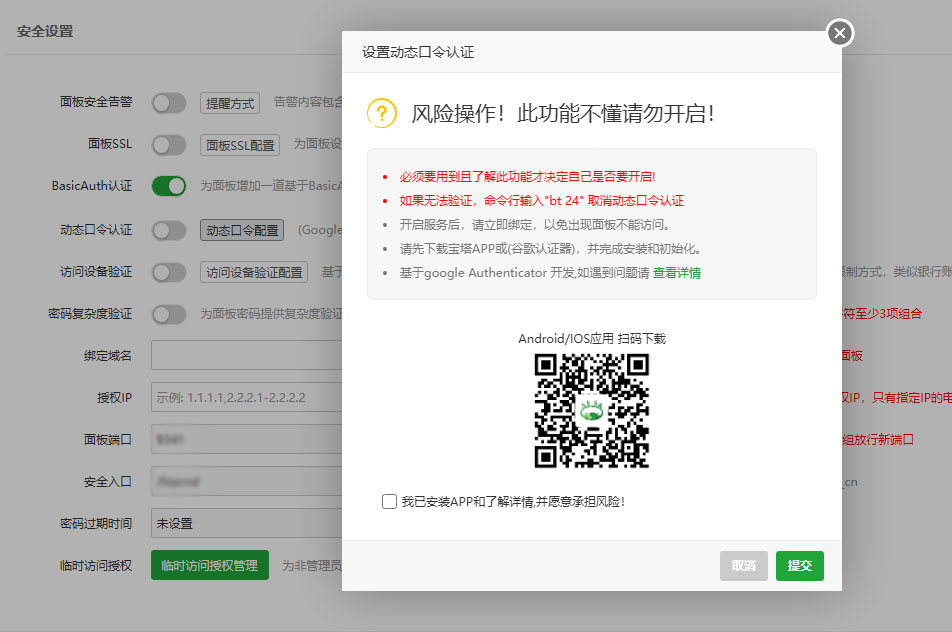The width and height of the screenshot is (952, 632).
Task: Click the 风险操作！此功能不懂请勿开启！ heading
Action: pyautogui.click(x=563, y=114)
